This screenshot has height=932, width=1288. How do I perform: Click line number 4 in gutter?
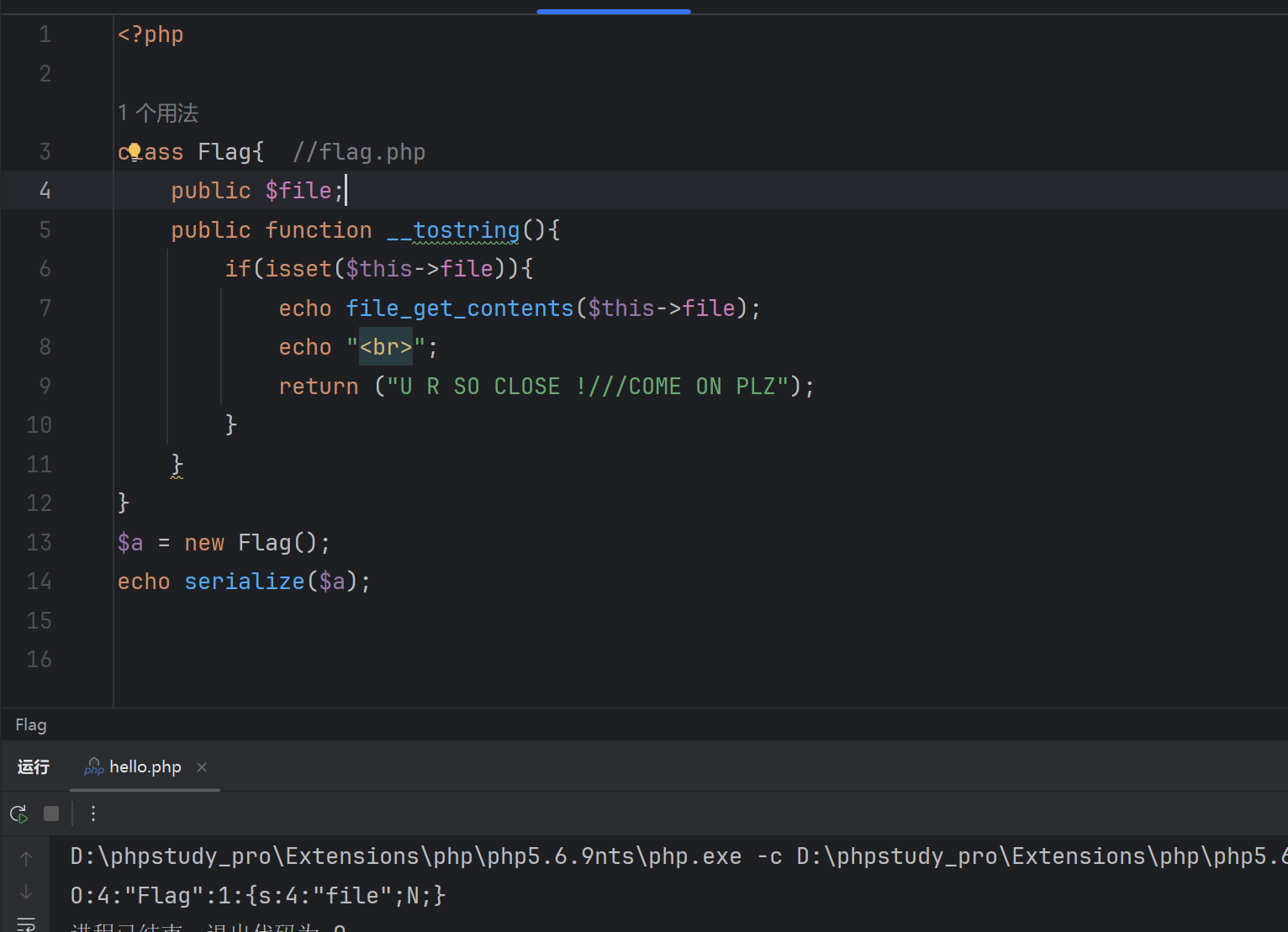45,191
